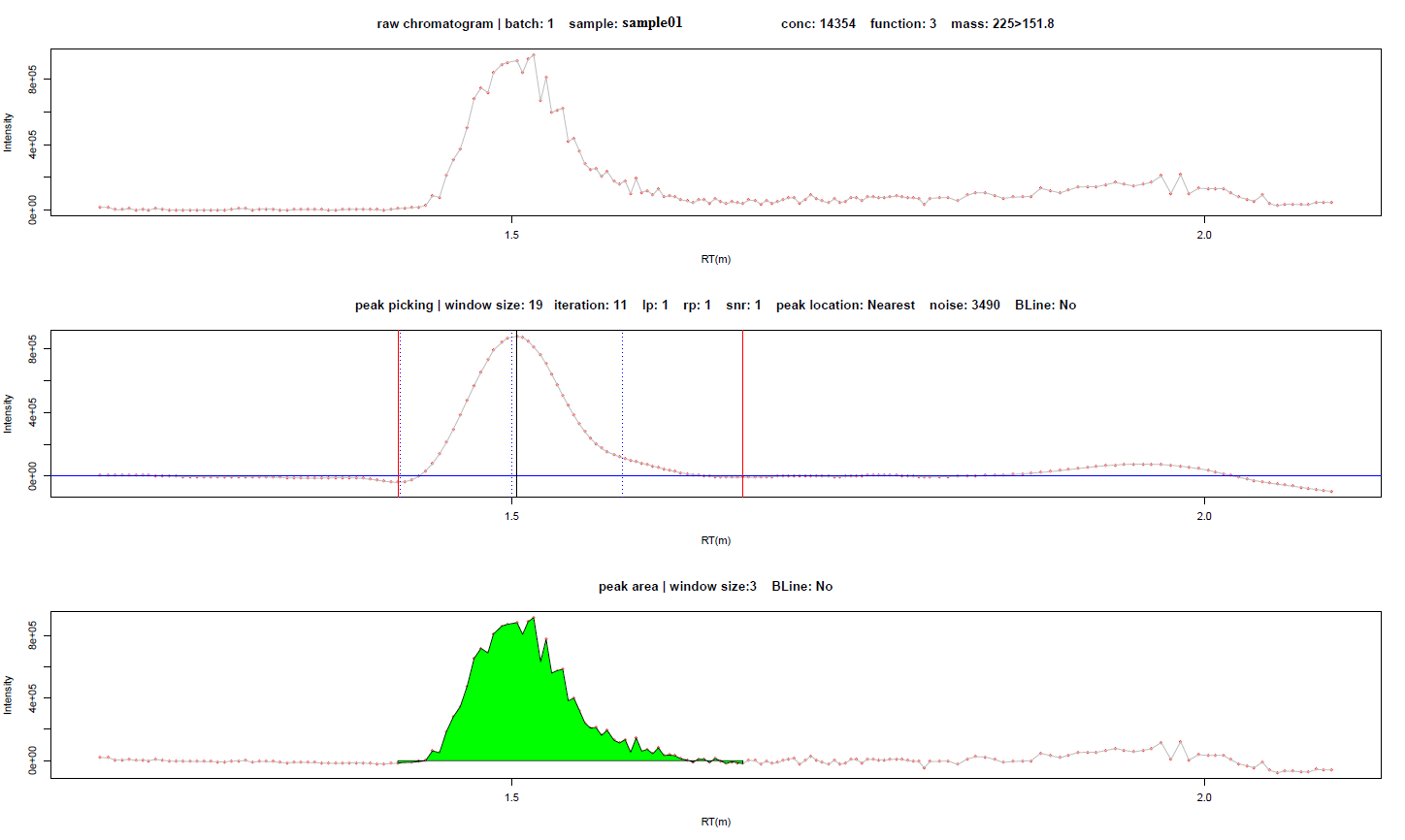
Task: Click the small hump near 2.0 in middle plot
Action: pos(1145,465)
